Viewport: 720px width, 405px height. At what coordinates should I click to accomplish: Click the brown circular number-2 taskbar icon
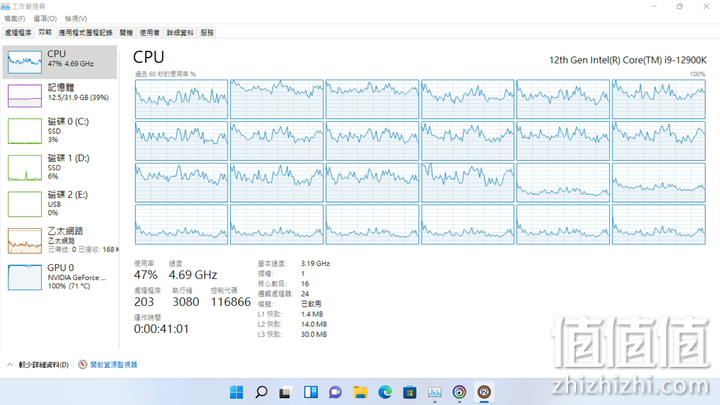click(484, 392)
